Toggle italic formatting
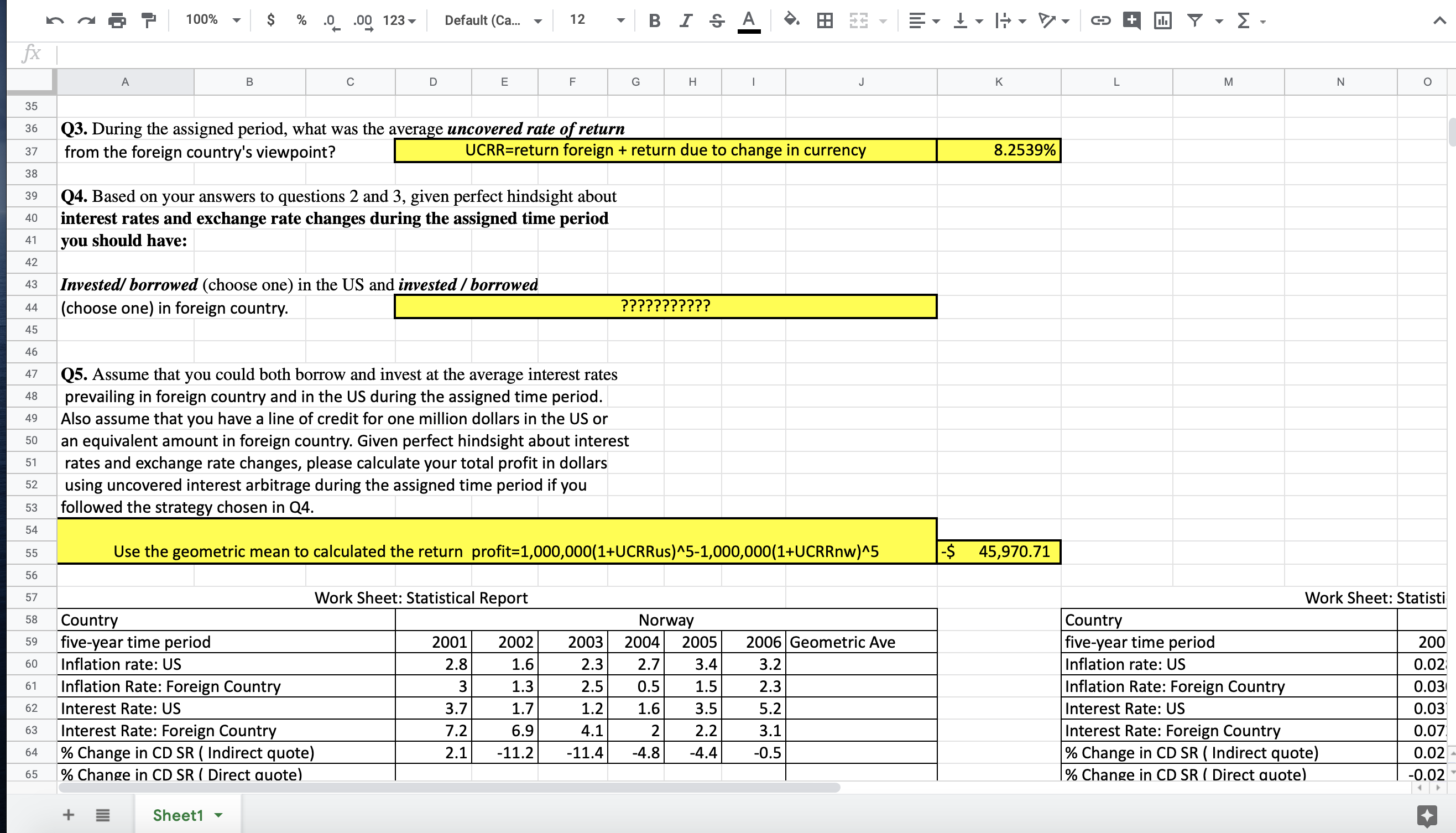This screenshot has height=833, width=1456. 685,21
